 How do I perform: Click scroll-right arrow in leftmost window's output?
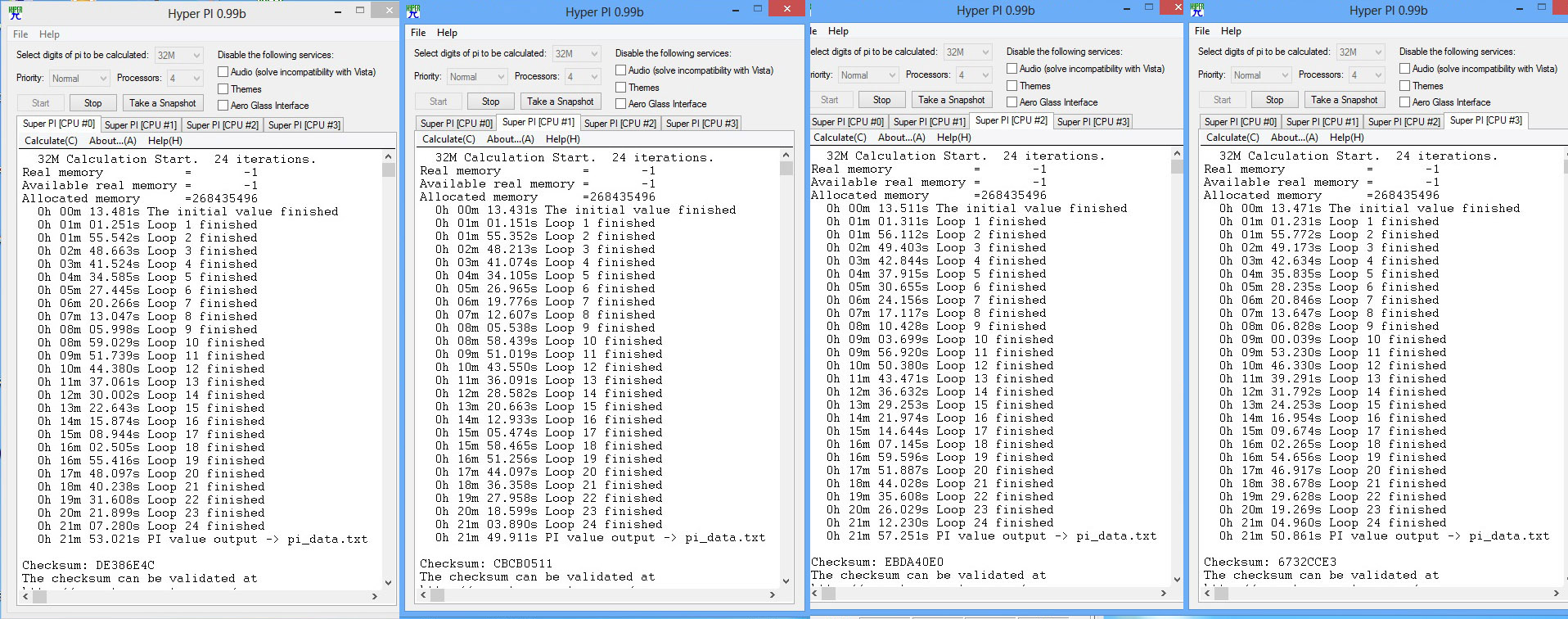[x=376, y=597]
